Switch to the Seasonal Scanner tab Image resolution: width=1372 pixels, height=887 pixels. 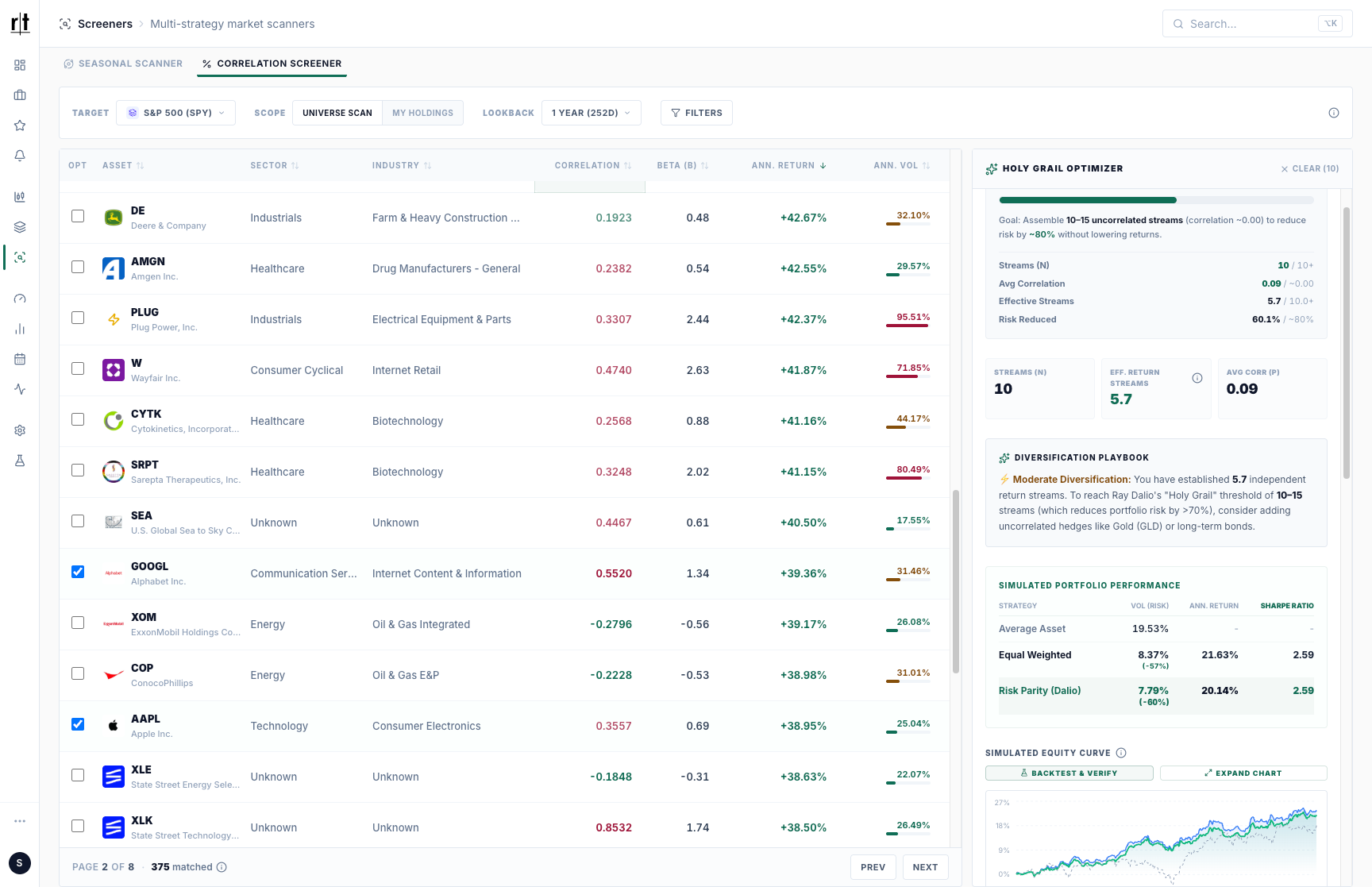click(123, 64)
